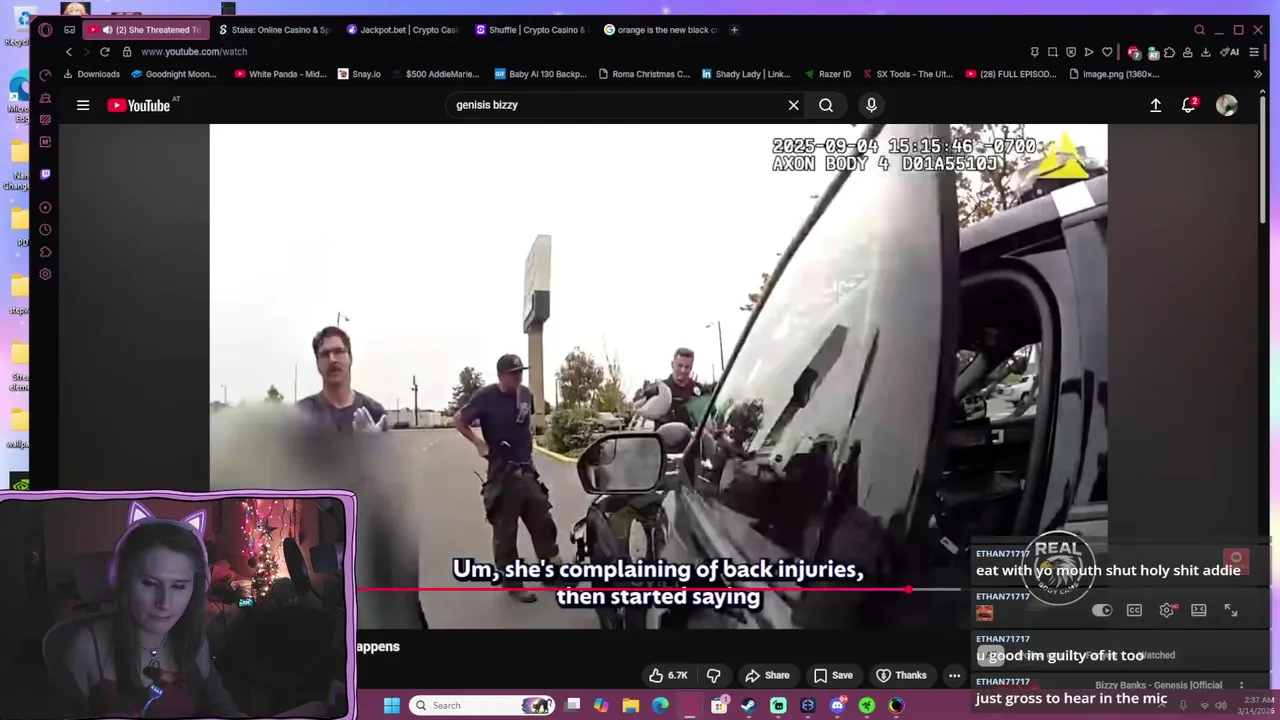
Task: Open the Windows Start menu
Action: point(392,706)
